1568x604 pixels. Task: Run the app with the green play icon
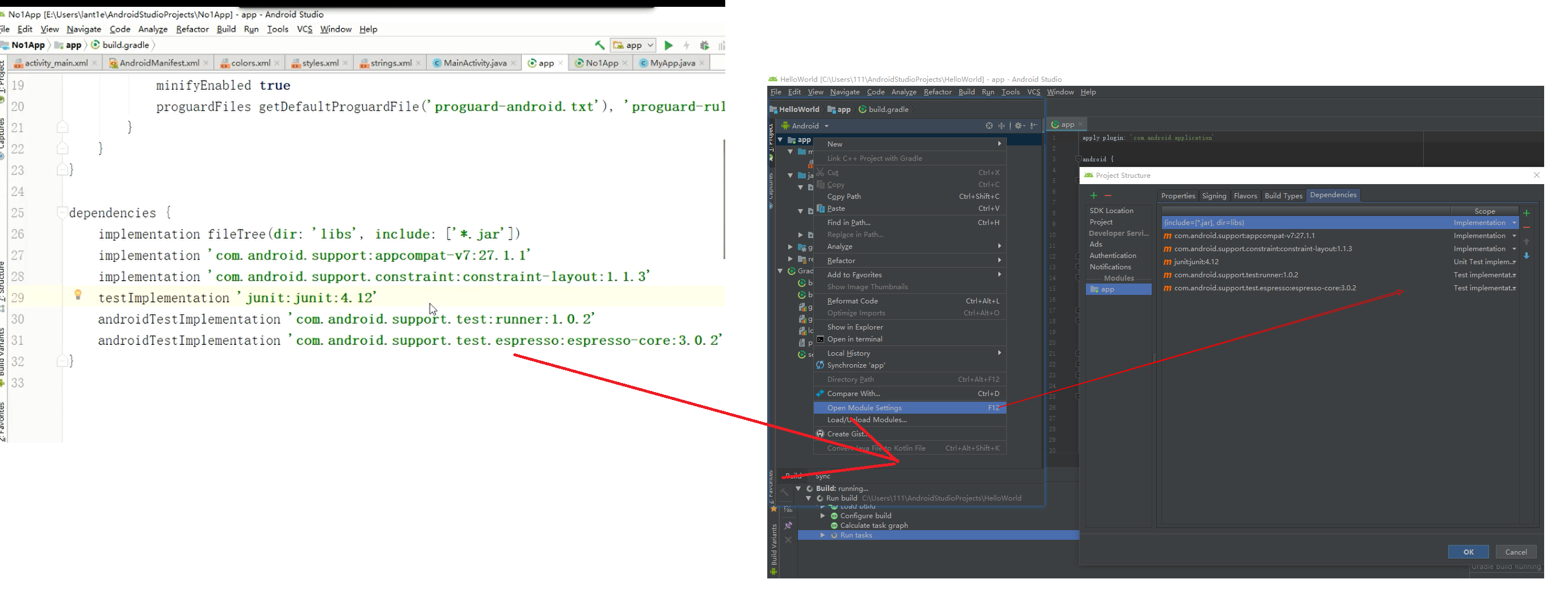click(668, 45)
